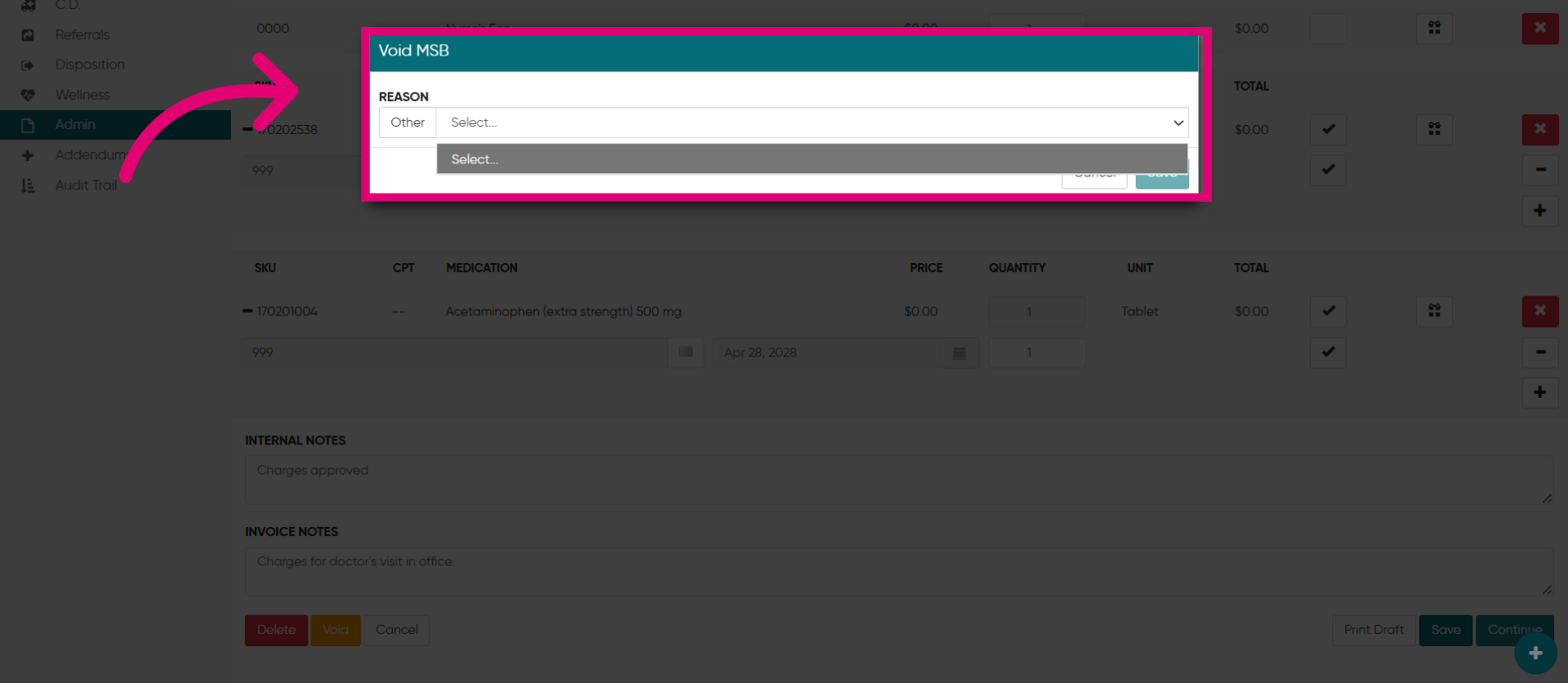Collapse the 170201004 Acetaminophen row
The height and width of the screenshot is (683, 1568).
247,311
